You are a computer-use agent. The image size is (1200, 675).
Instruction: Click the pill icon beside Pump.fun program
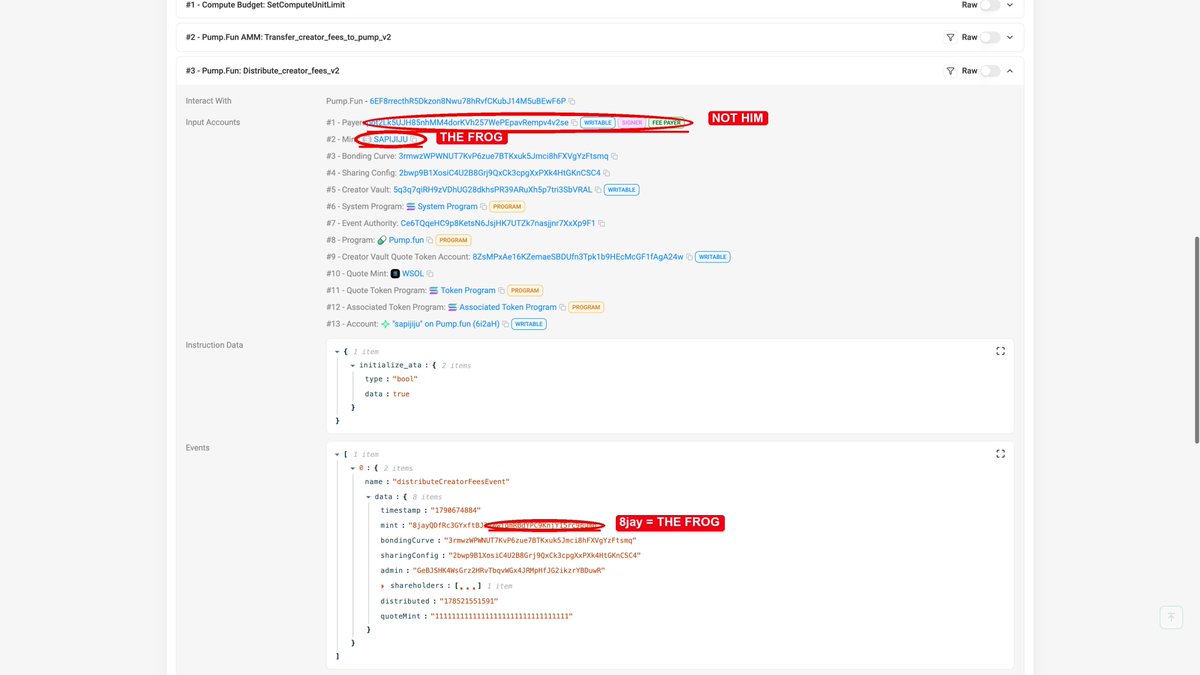(381, 240)
